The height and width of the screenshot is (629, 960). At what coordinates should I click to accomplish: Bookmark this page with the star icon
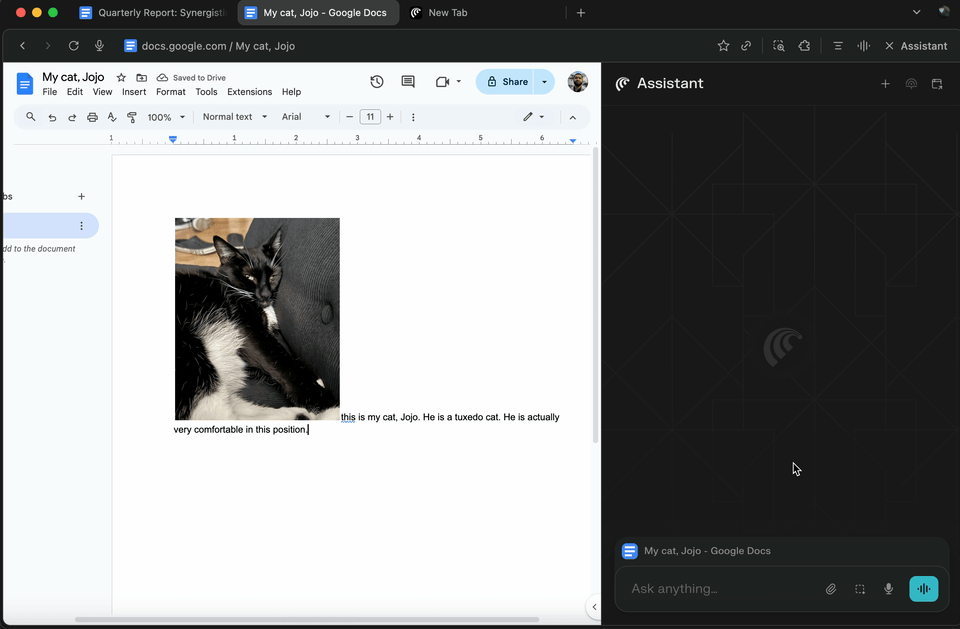coord(723,46)
